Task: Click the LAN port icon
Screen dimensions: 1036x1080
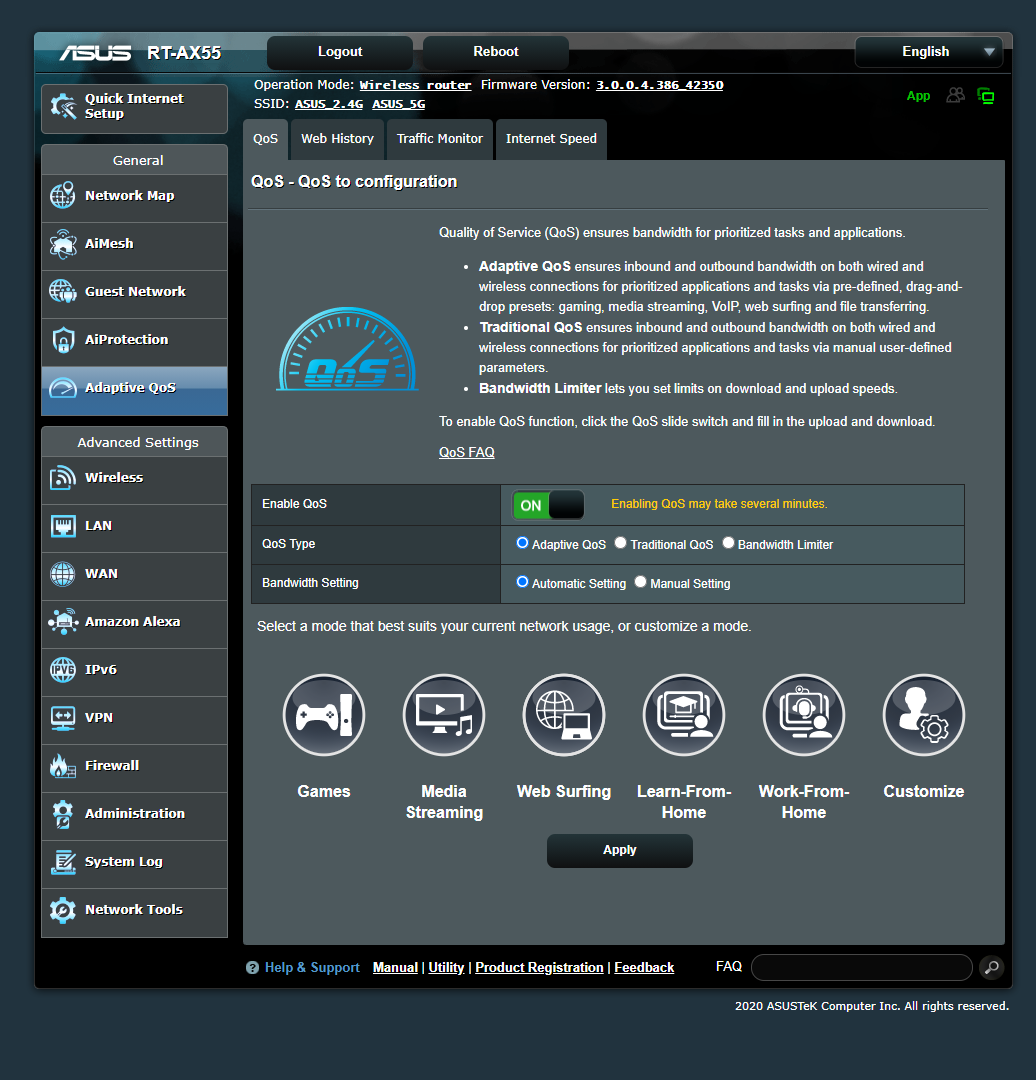Action: point(63,526)
